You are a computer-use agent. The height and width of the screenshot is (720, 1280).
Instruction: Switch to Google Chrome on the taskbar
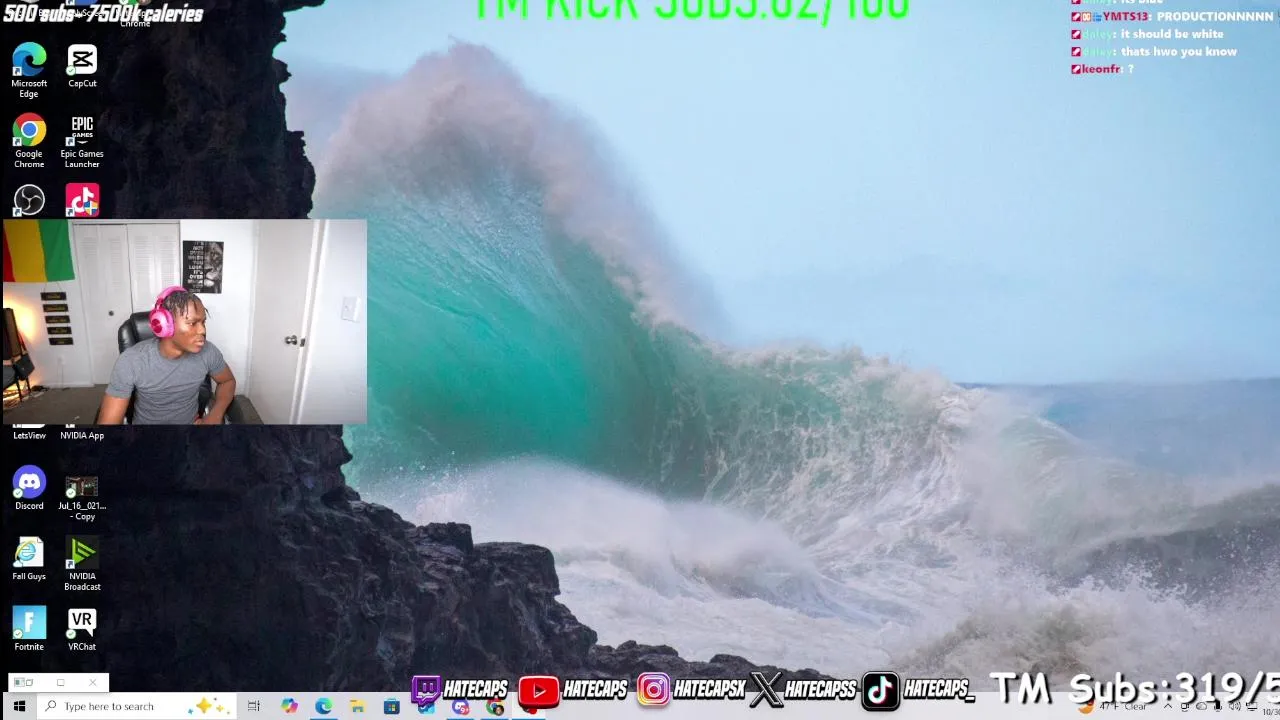coord(495,707)
